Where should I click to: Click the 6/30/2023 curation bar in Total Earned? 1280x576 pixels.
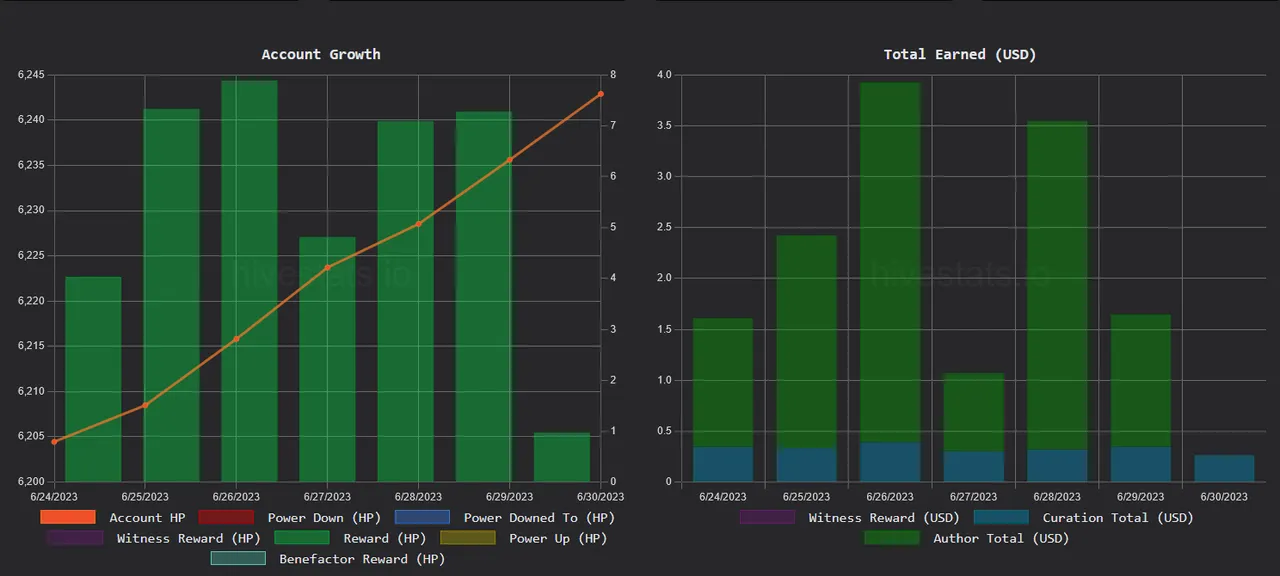tap(1224, 468)
